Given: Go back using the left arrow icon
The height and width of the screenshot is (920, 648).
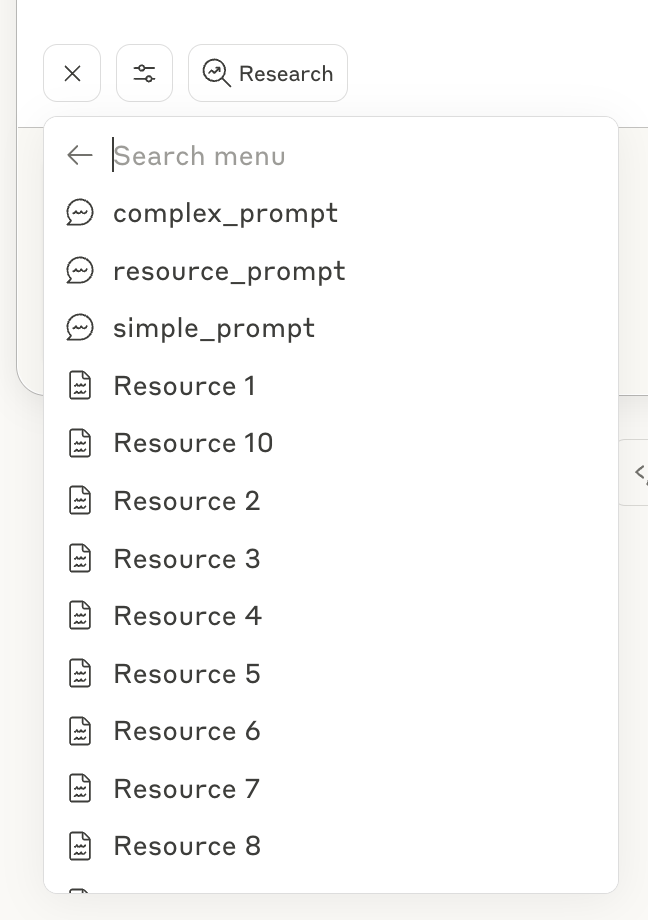Looking at the screenshot, I should [x=80, y=155].
